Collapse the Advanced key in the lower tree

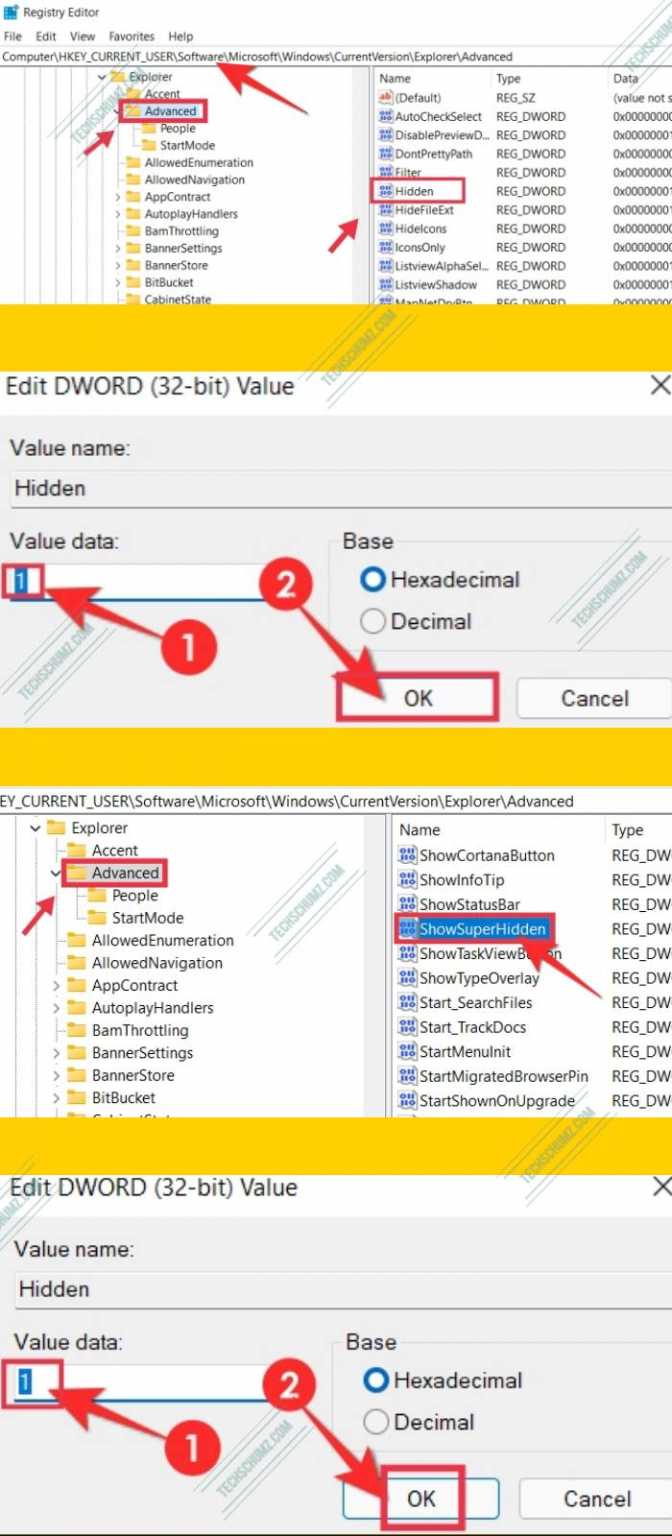55,873
